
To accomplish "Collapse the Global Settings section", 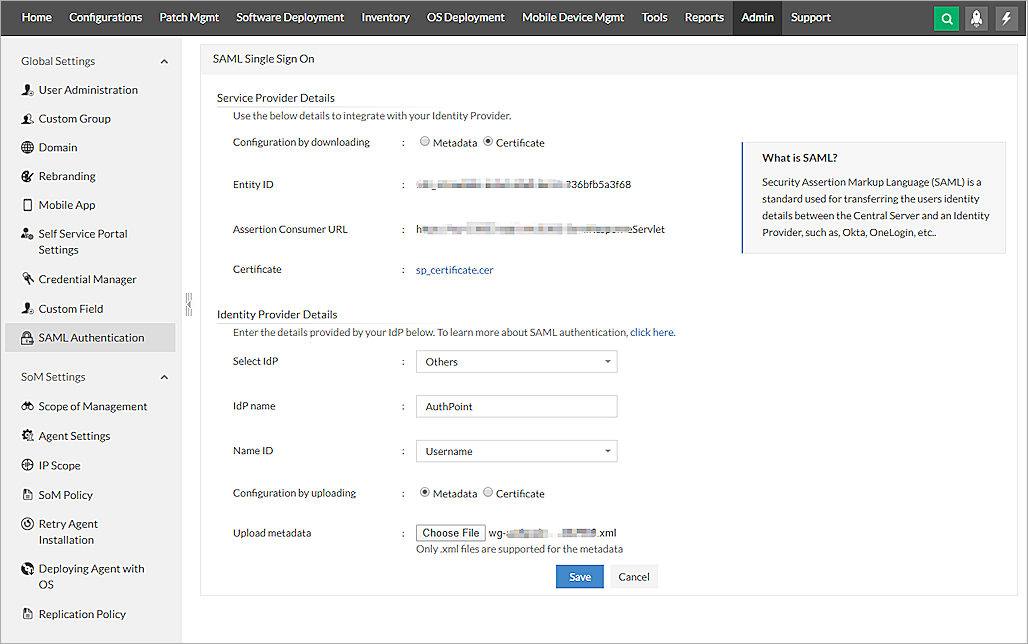I will (x=164, y=61).
